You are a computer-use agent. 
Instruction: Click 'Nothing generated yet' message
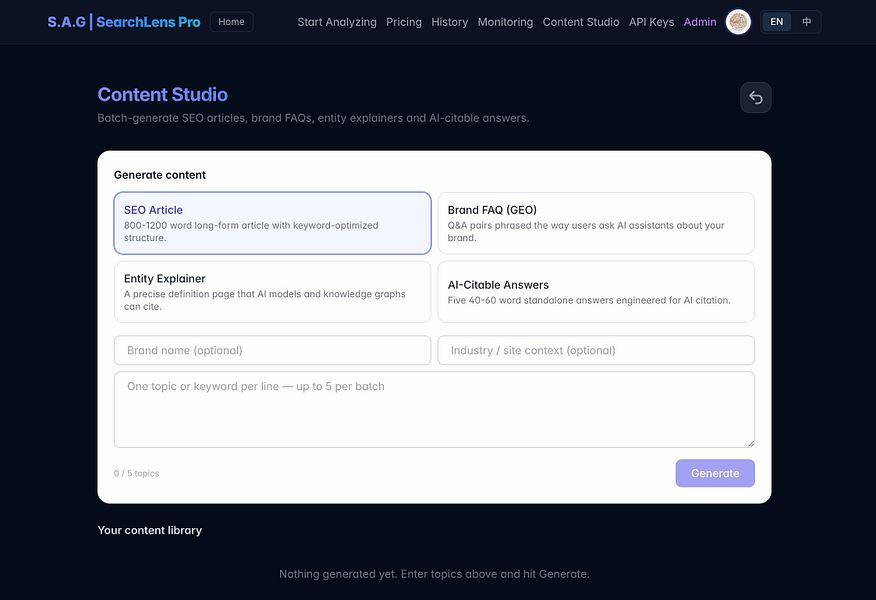(434, 574)
